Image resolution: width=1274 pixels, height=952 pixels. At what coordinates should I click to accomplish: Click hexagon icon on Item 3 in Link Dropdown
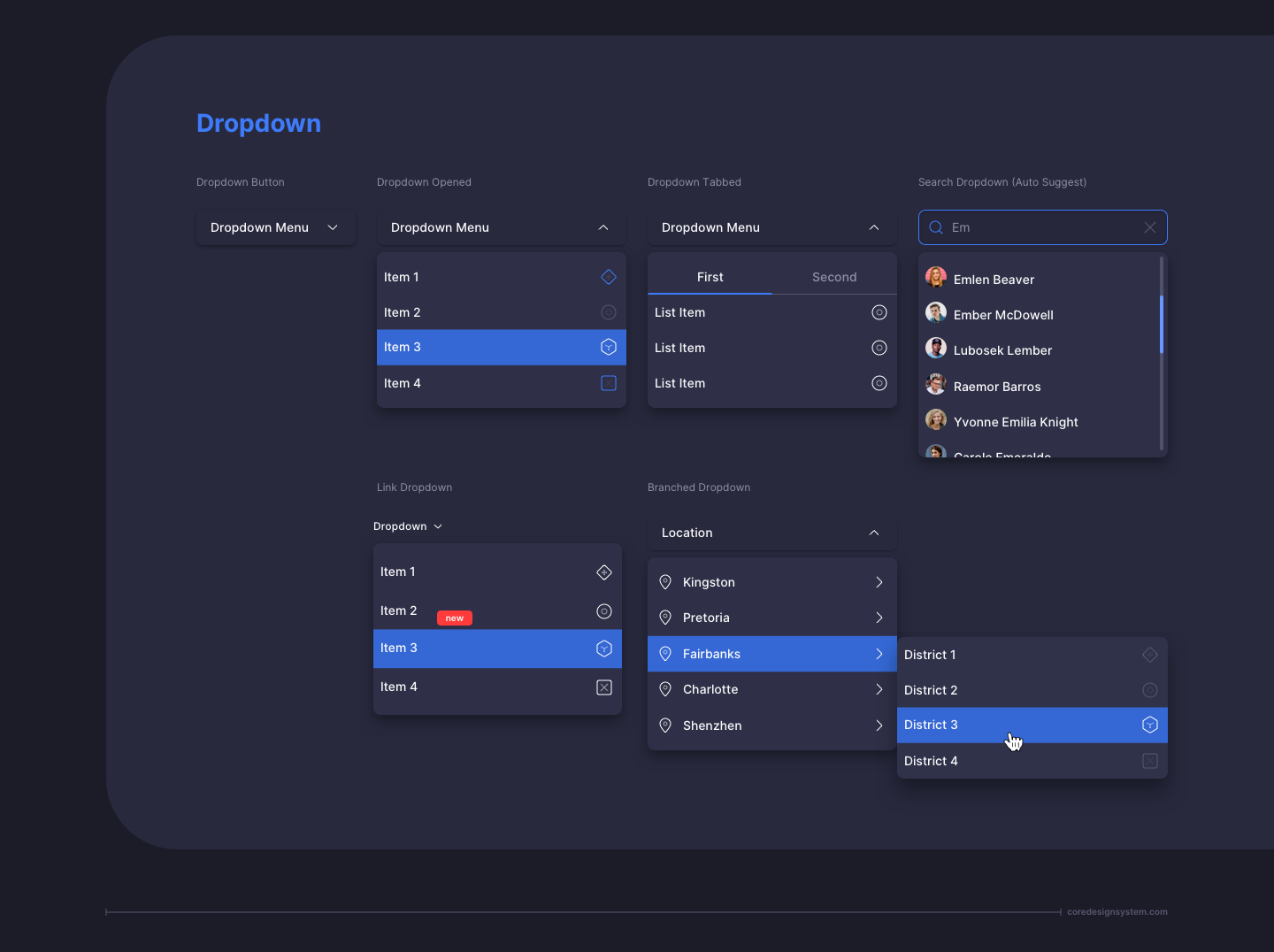604,649
